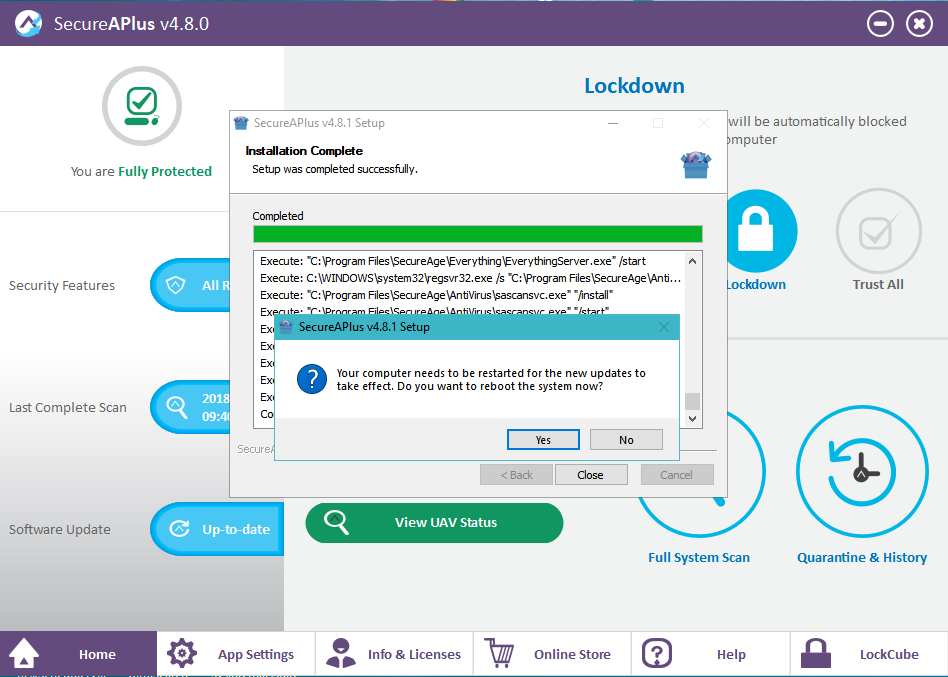Open Quarantine & History clock icon
This screenshot has height=677, width=948.
[x=862, y=471]
